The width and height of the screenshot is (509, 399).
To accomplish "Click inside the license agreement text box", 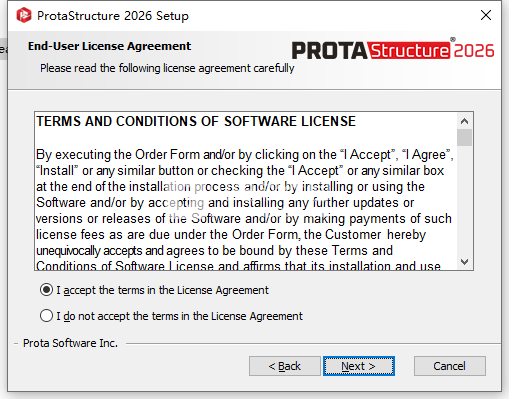I will pos(246,191).
